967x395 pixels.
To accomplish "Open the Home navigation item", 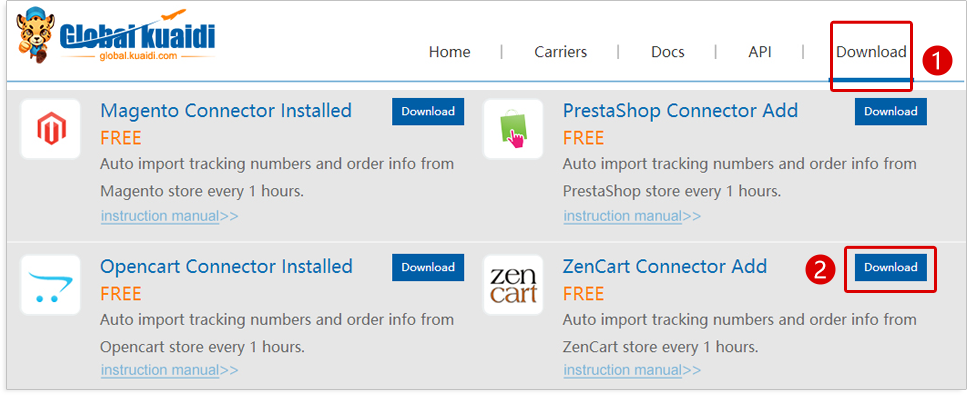I will [450, 52].
